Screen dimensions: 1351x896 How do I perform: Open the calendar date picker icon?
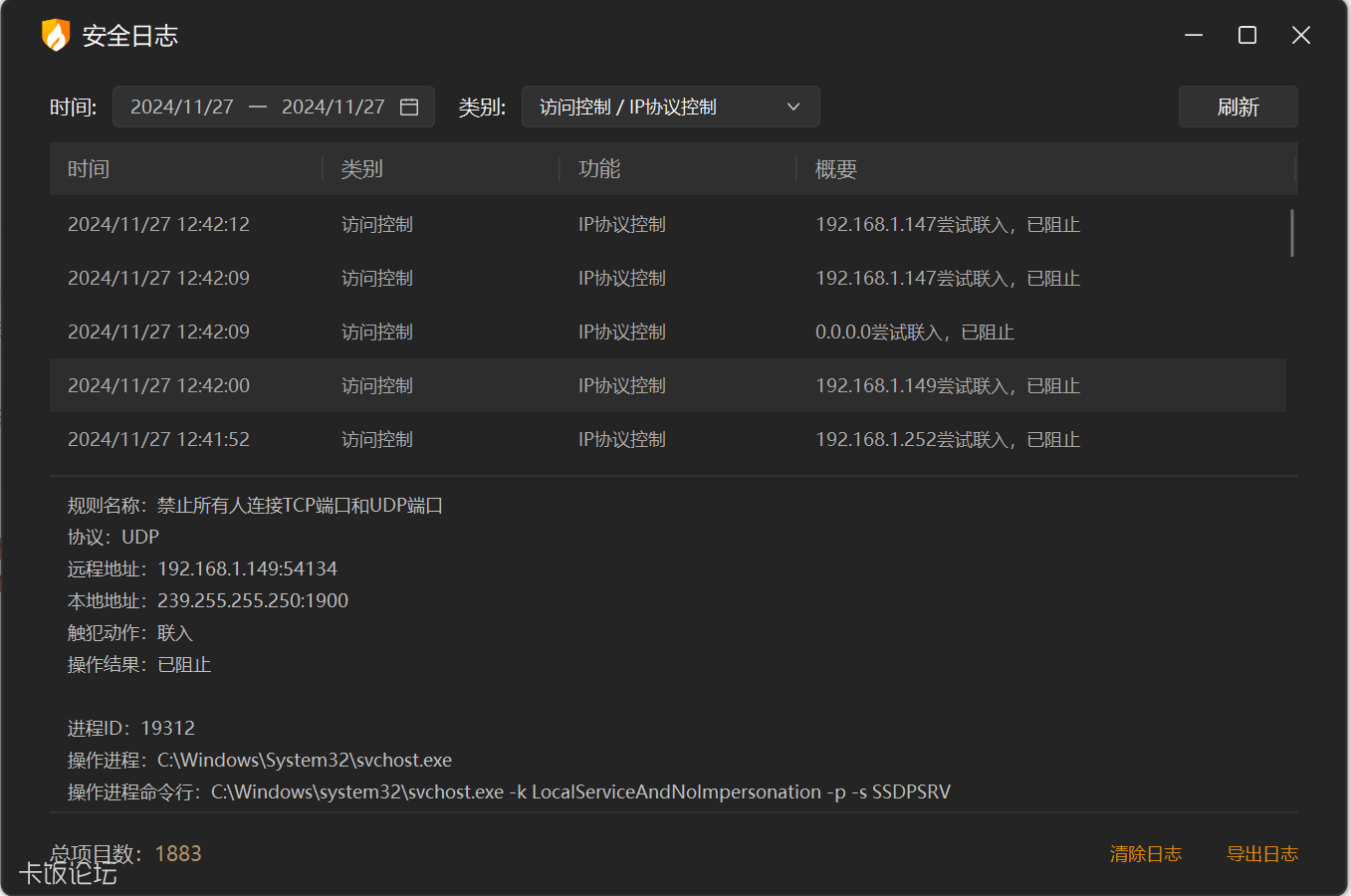pos(409,107)
